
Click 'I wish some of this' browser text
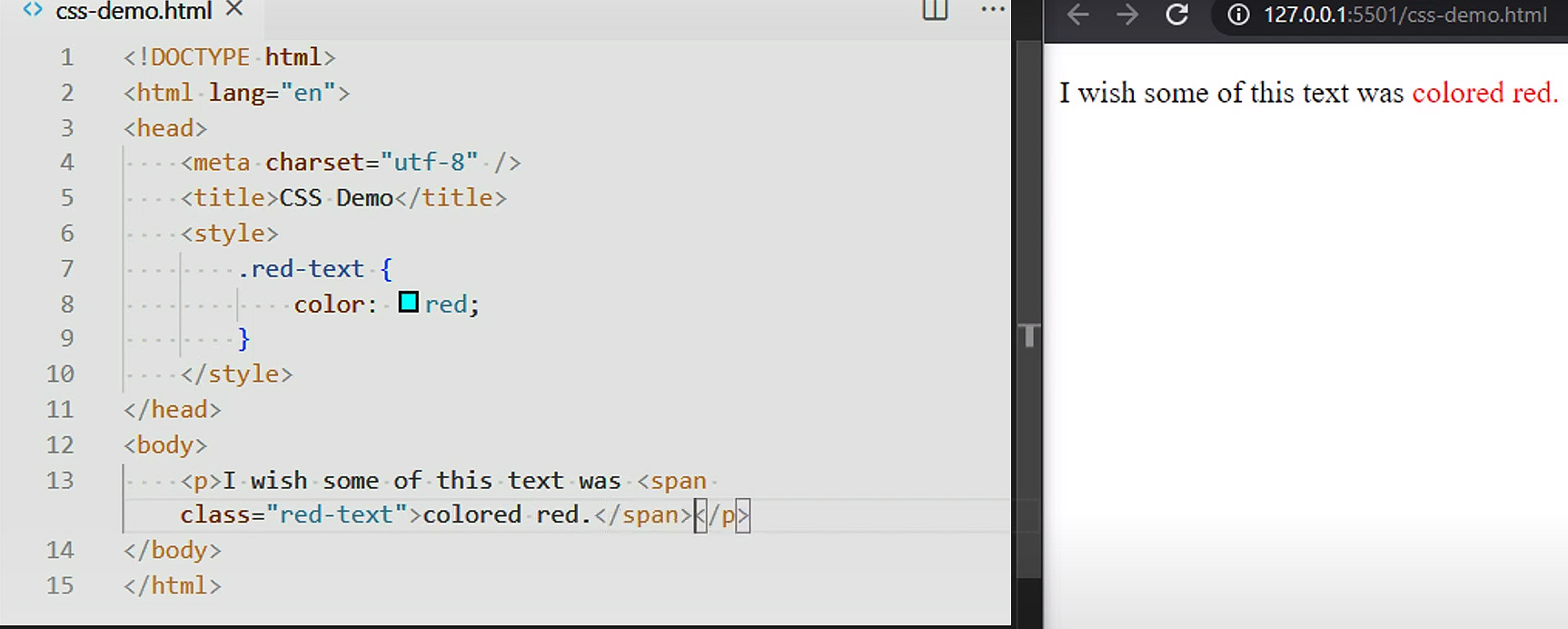pyautogui.click(x=1176, y=93)
